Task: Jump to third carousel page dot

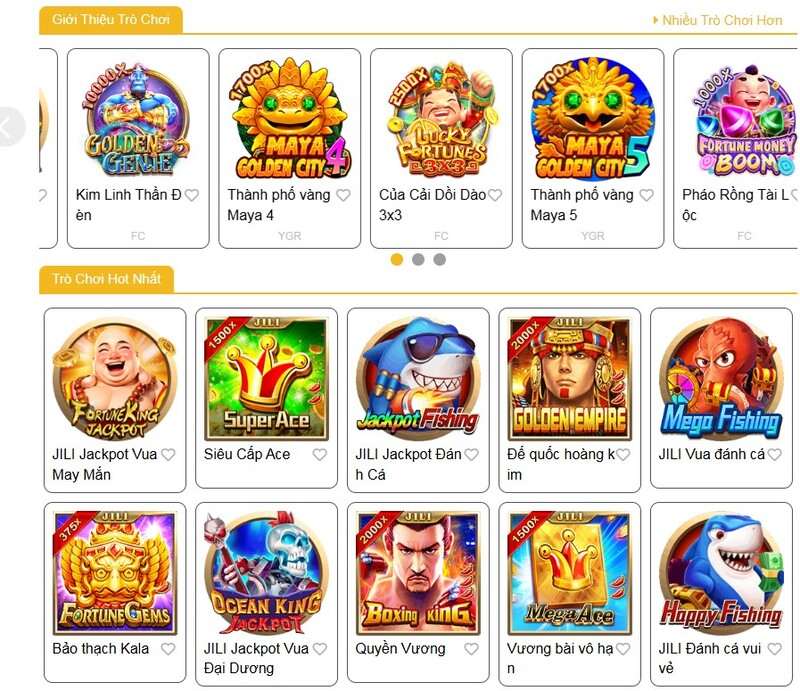Action: tap(440, 259)
